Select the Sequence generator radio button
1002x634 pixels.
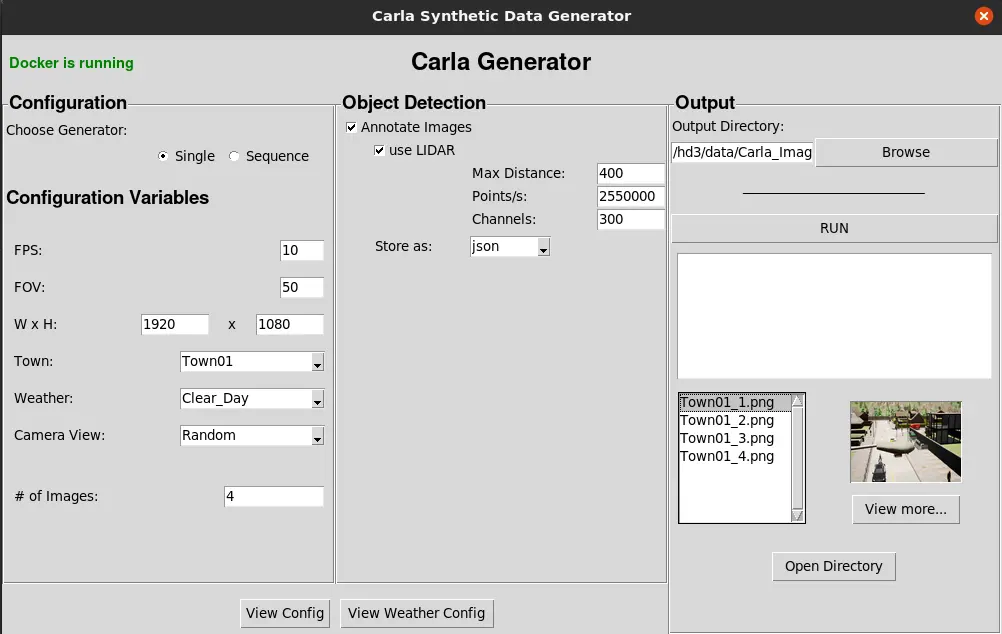coord(235,156)
